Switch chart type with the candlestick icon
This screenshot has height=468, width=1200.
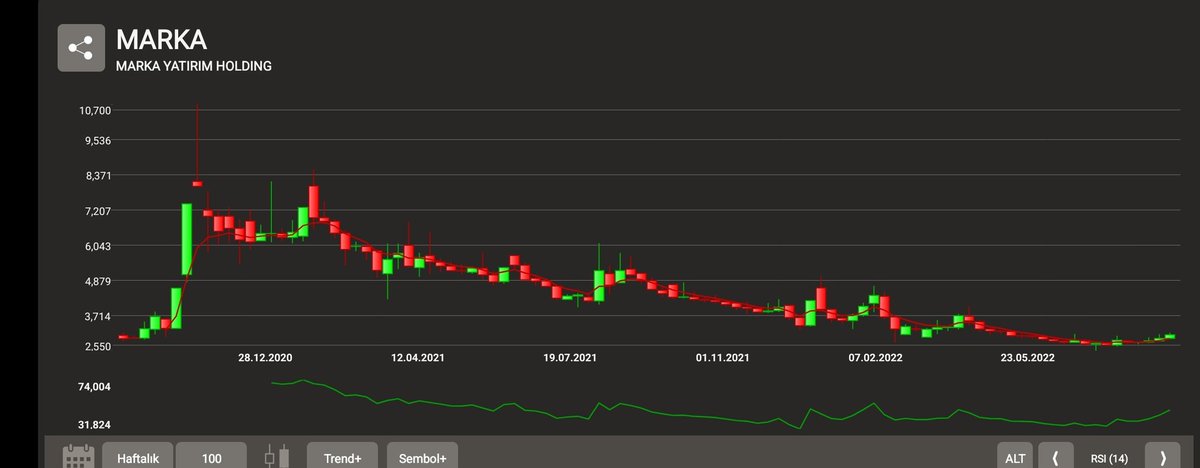tap(276, 458)
